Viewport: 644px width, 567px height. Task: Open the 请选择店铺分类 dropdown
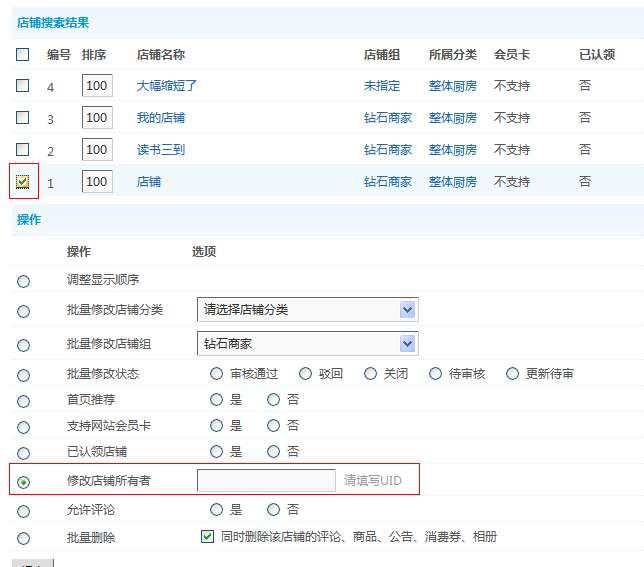[x=308, y=310]
